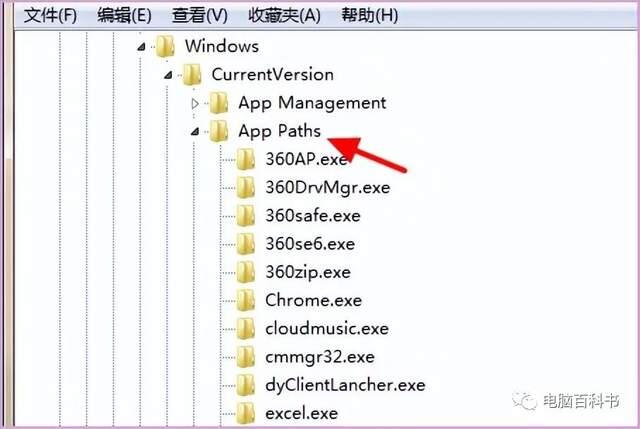Collapse the App Paths key arrow

195,131
